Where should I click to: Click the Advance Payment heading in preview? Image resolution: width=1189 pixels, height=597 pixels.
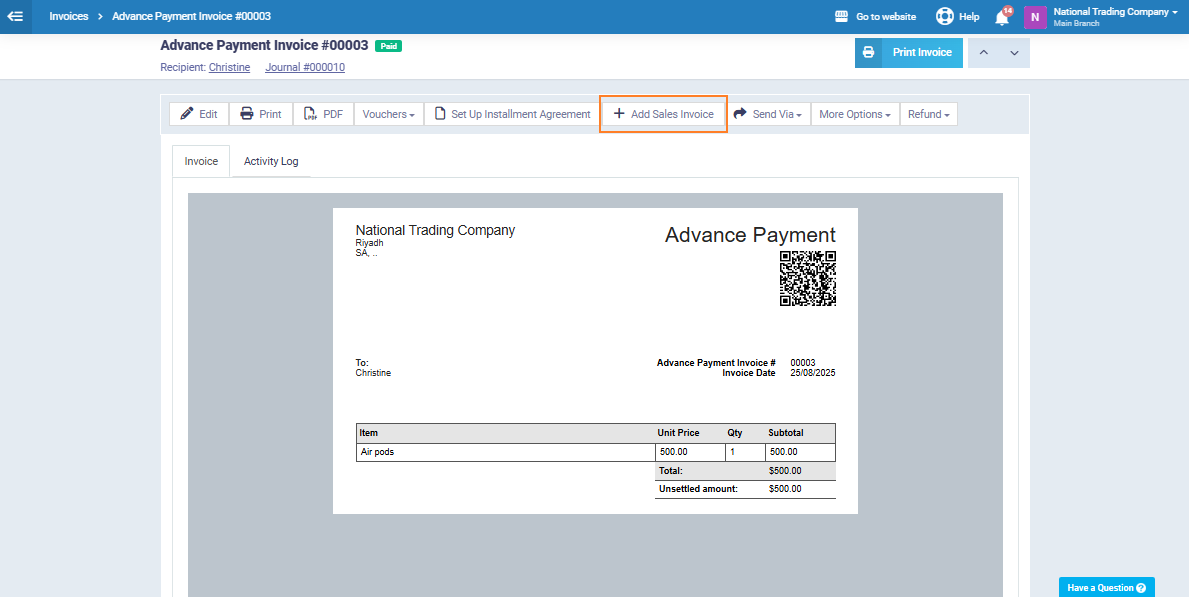[x=750, y=235]
